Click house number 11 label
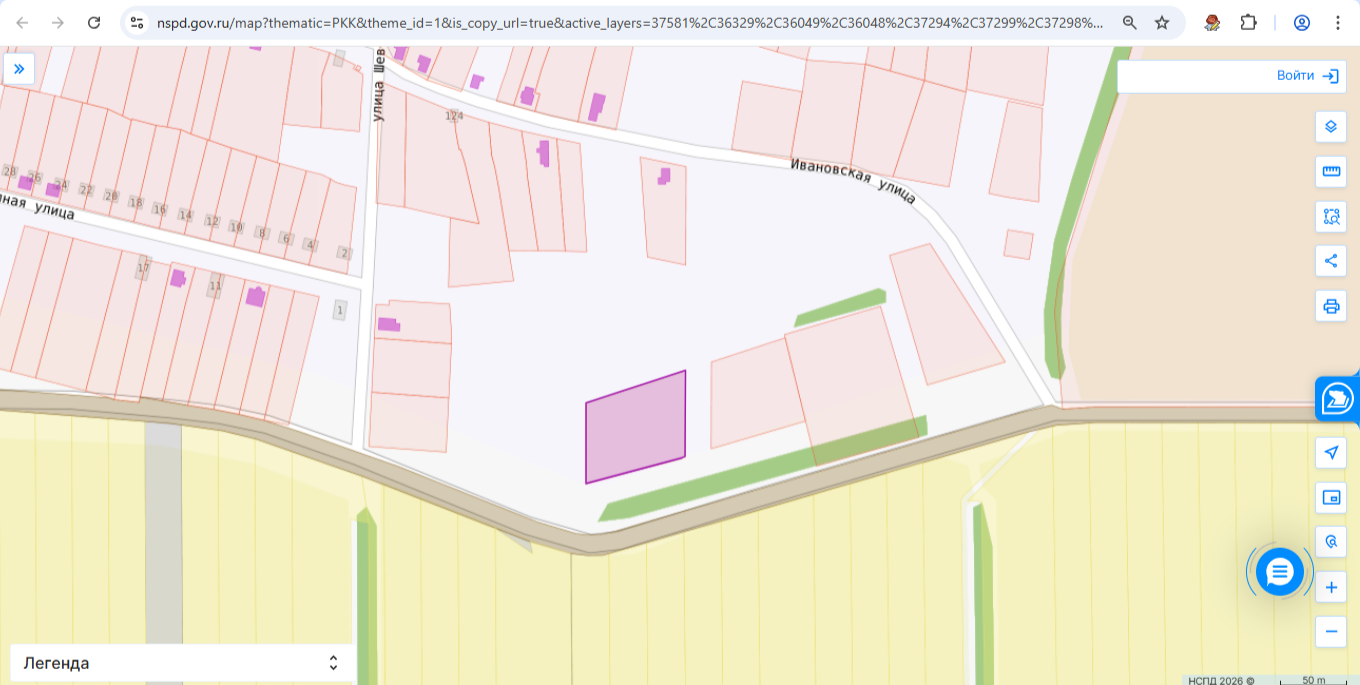Image resolution: width=1360 pixels, height=685 pixels. coord(215,286)
